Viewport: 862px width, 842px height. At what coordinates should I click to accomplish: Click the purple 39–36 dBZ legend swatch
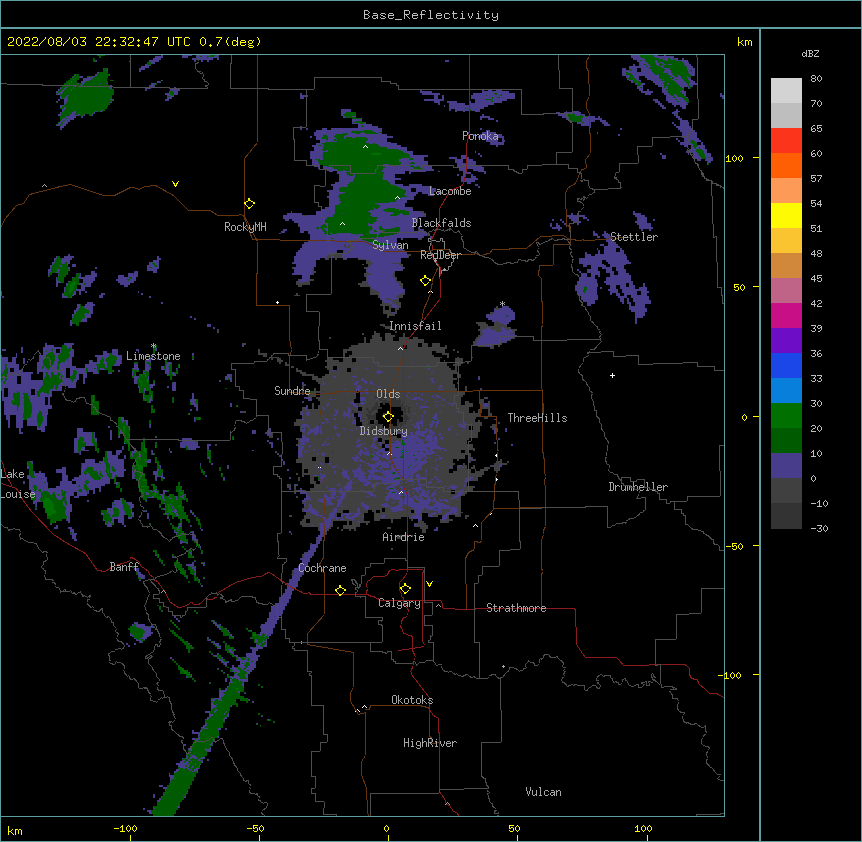[786, 341]
